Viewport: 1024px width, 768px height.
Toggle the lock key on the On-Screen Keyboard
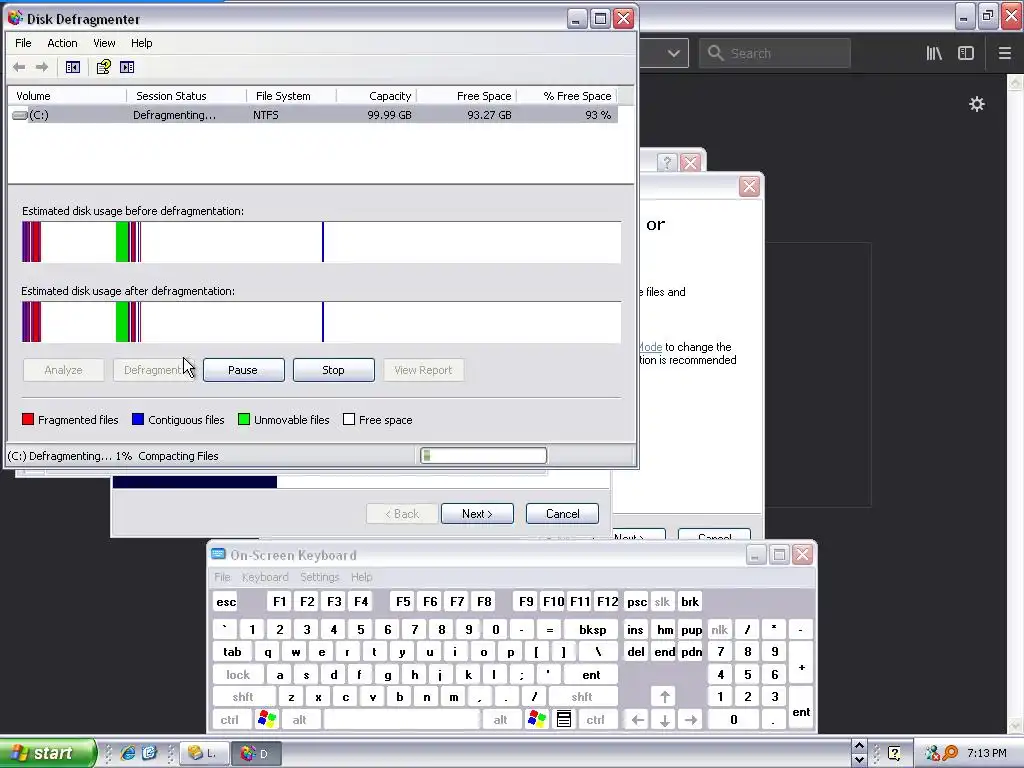238,675
